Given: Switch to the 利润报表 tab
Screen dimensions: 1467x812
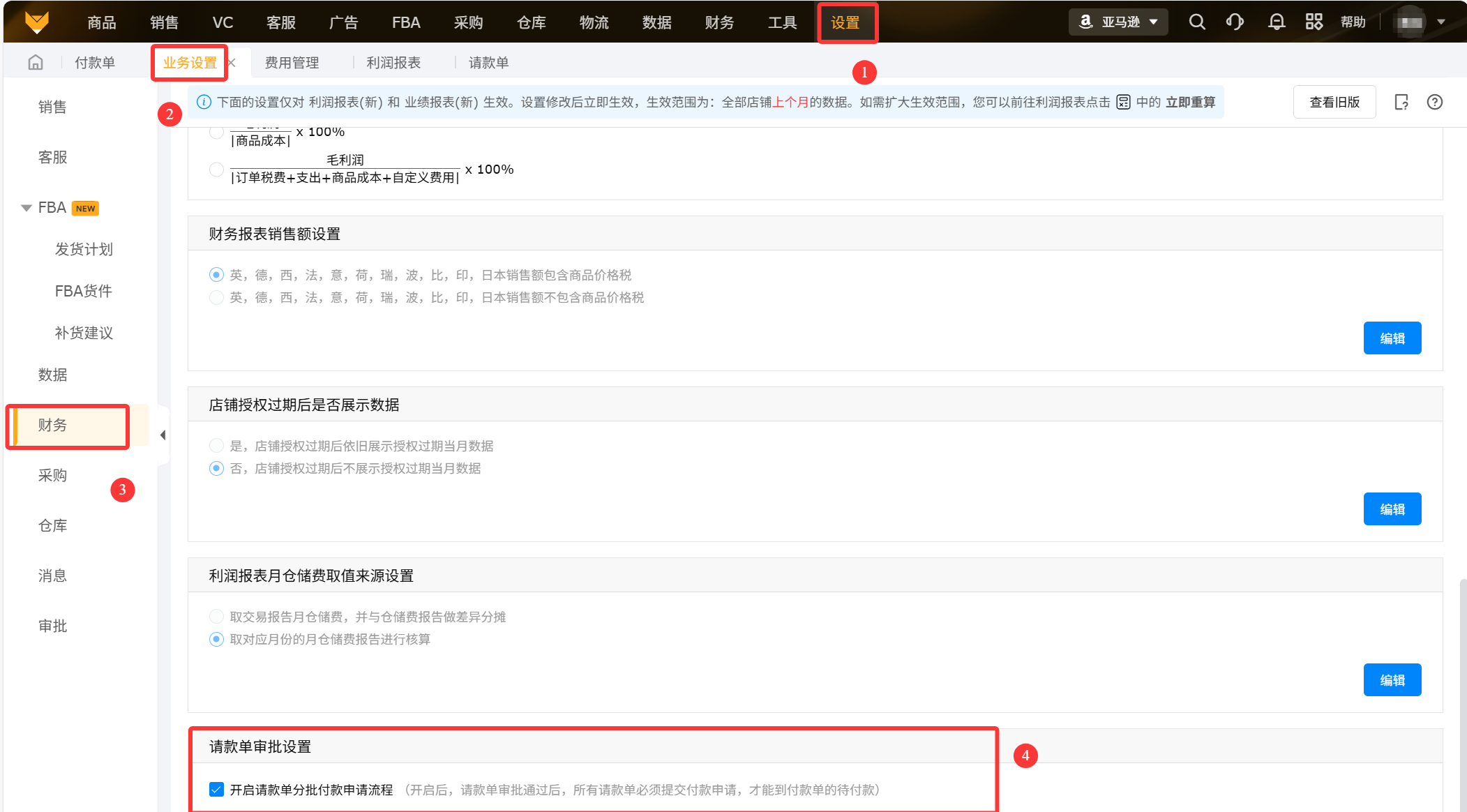Looking at the screenshot, I should (x=393, y=63).
